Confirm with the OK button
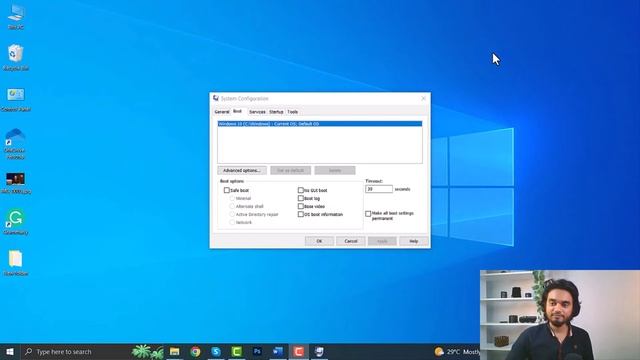This screenshot has width=640, height=360. point(319,241)
